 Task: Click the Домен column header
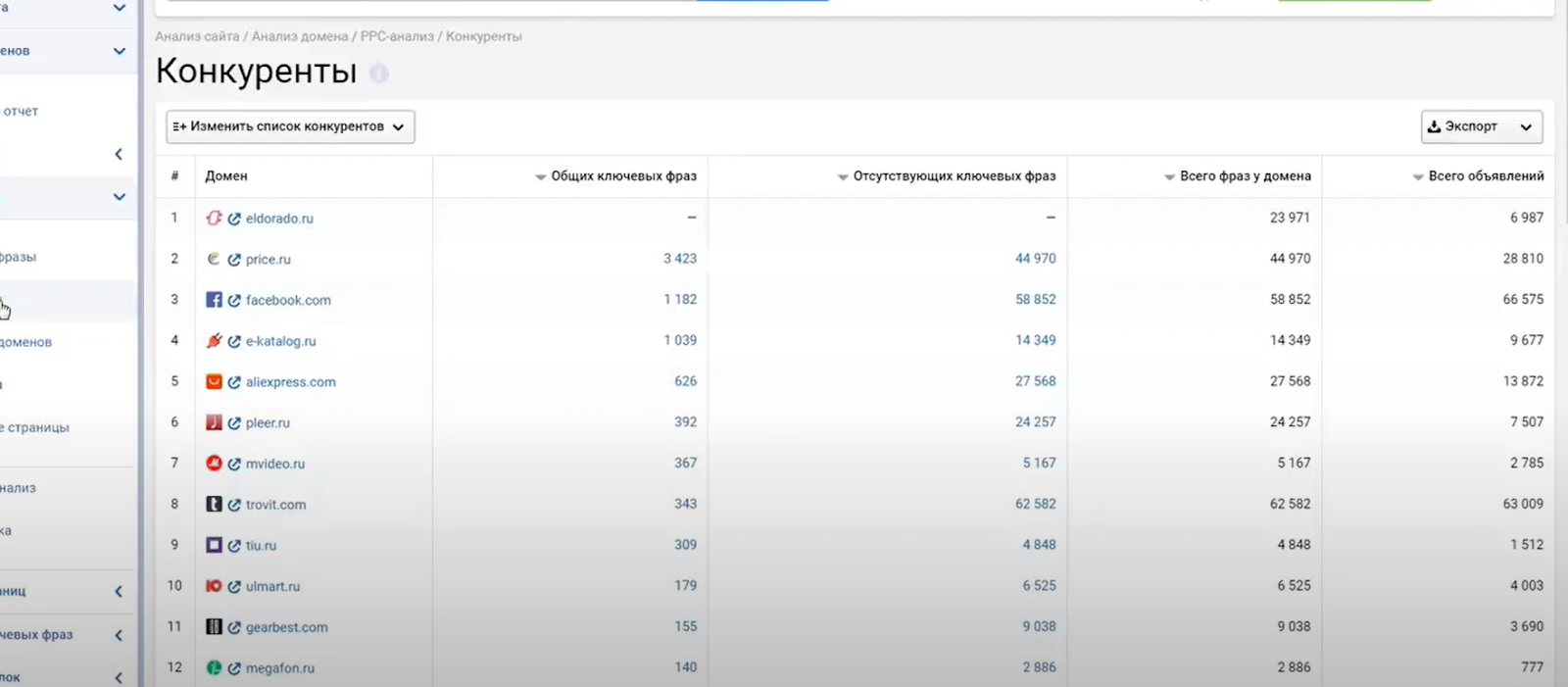pyautogui.click(x=226, y=176)
